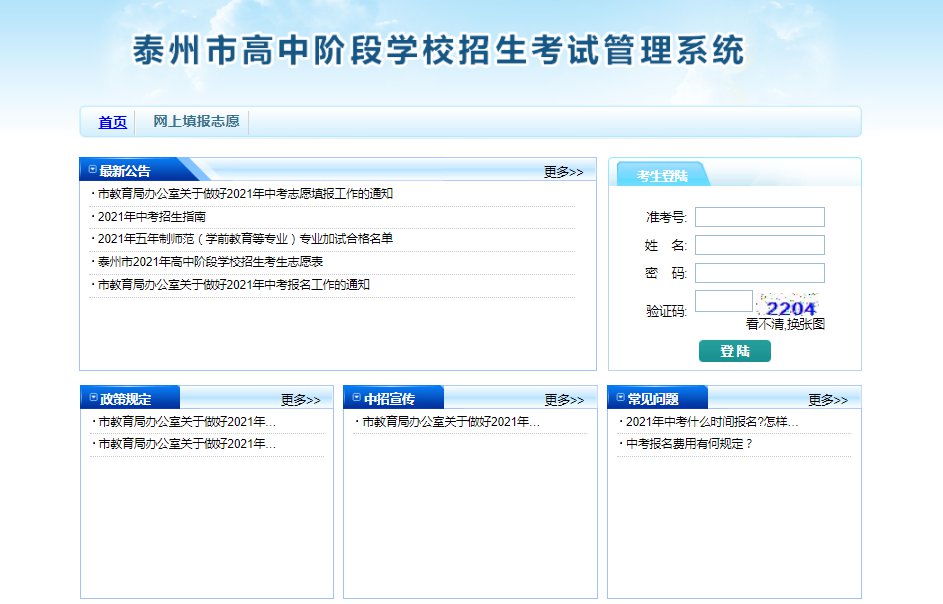Open 中考报名费用有何规定？ question
943x604 pixels.
[x=688, y=444]
